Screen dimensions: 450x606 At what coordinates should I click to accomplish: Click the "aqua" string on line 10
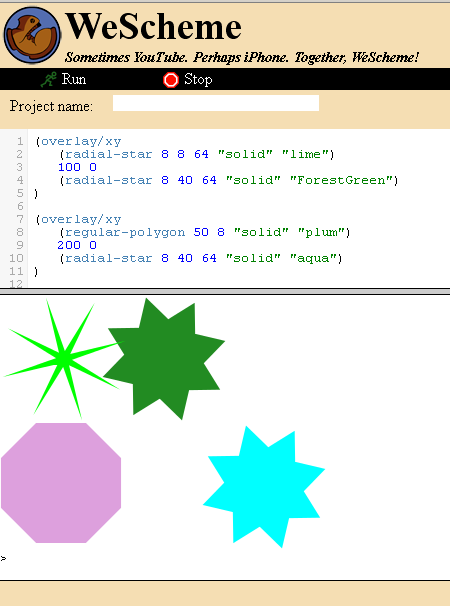pyautogui.click(x=314, y=258)
